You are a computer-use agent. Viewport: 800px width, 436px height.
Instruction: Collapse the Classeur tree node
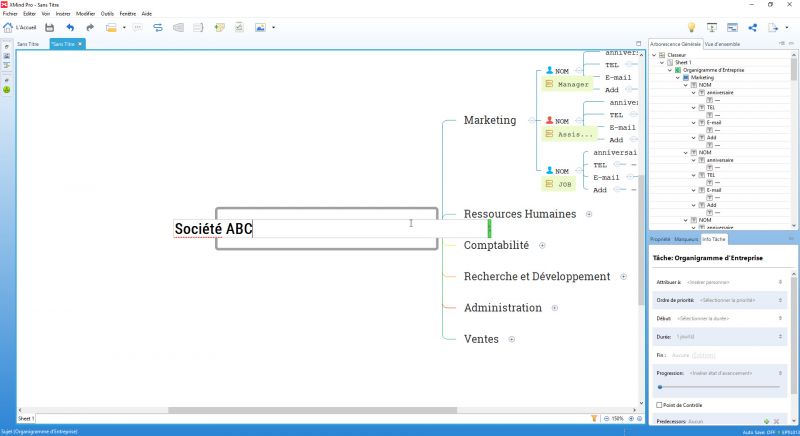654,55
